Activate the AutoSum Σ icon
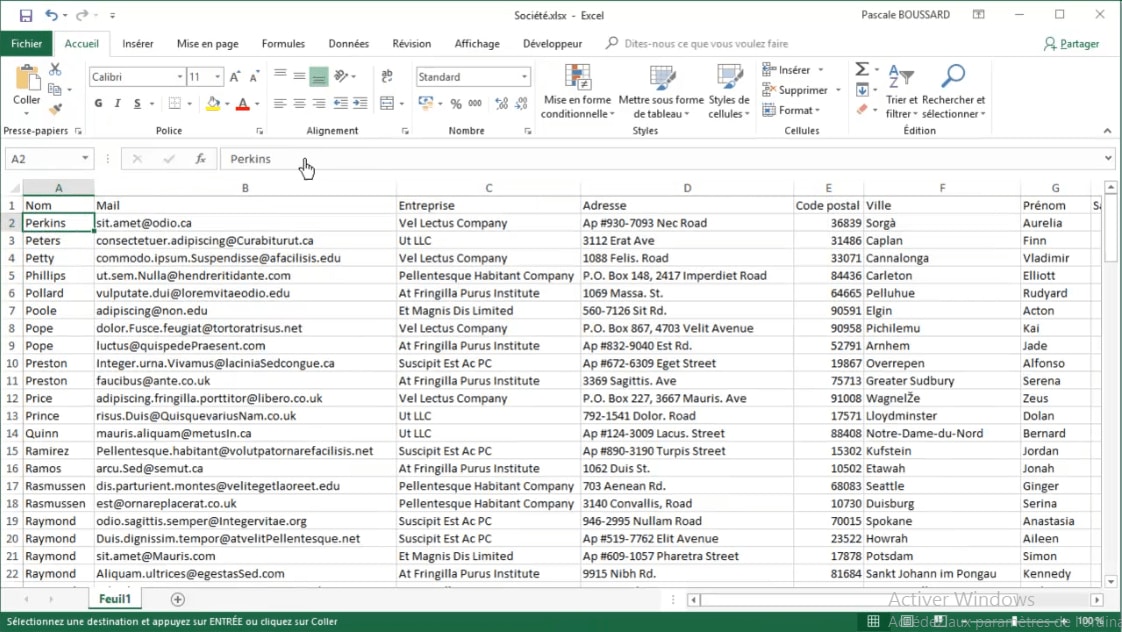 click(x=861, y=69)
